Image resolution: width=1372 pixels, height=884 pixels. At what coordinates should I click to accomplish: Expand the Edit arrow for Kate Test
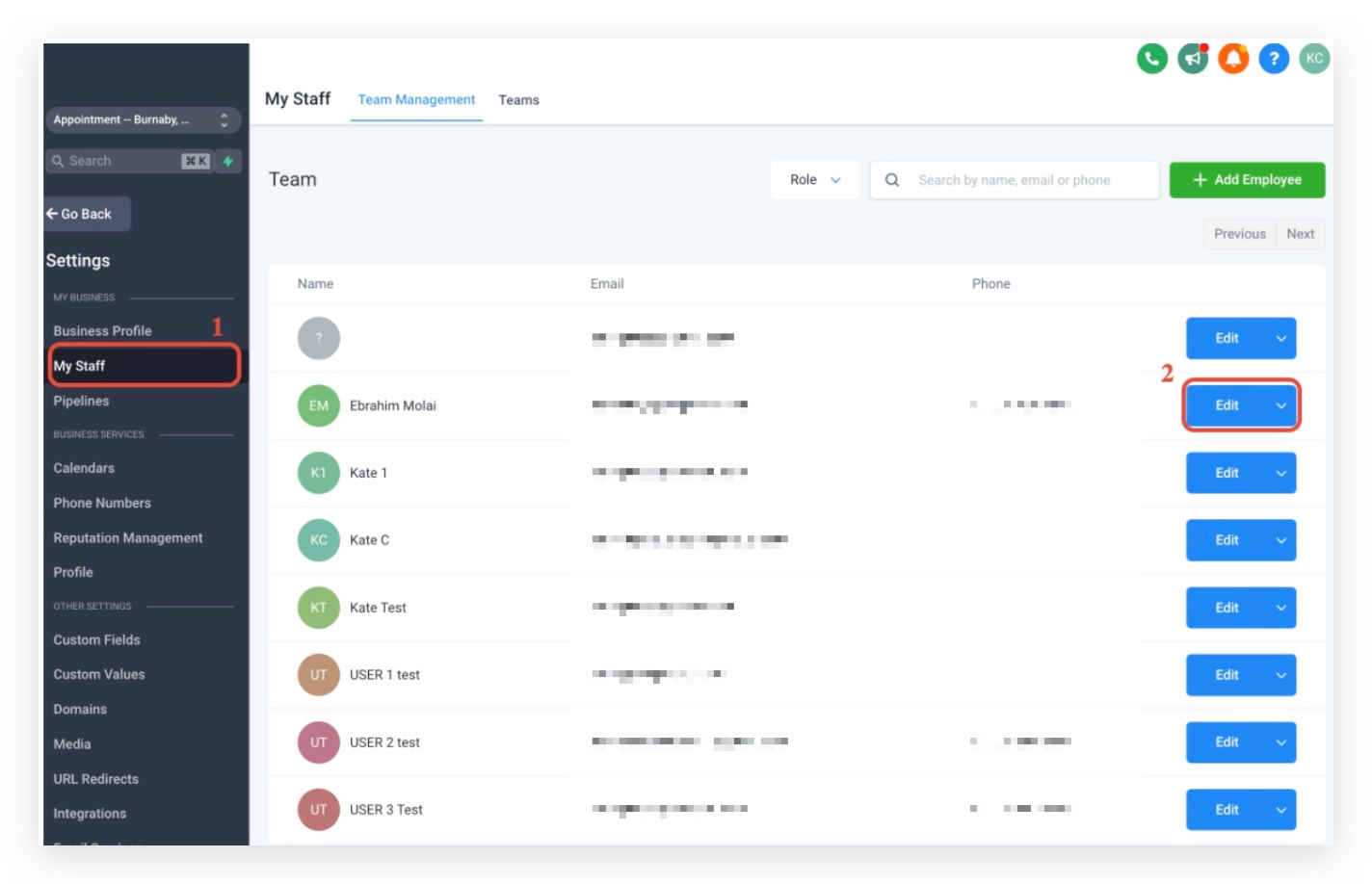[x=1281, y=608]
